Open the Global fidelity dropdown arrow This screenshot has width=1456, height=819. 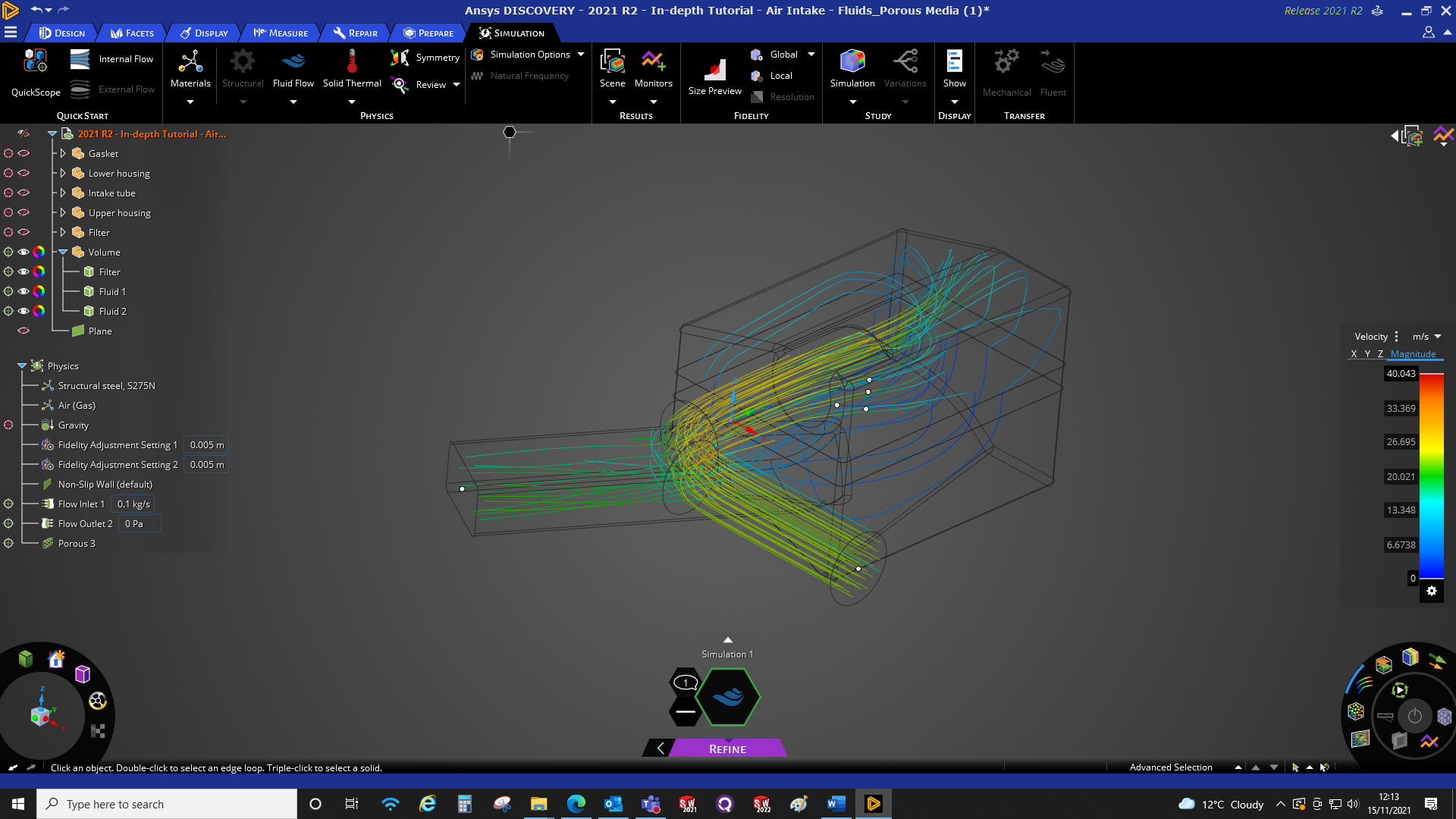(811, 55)
